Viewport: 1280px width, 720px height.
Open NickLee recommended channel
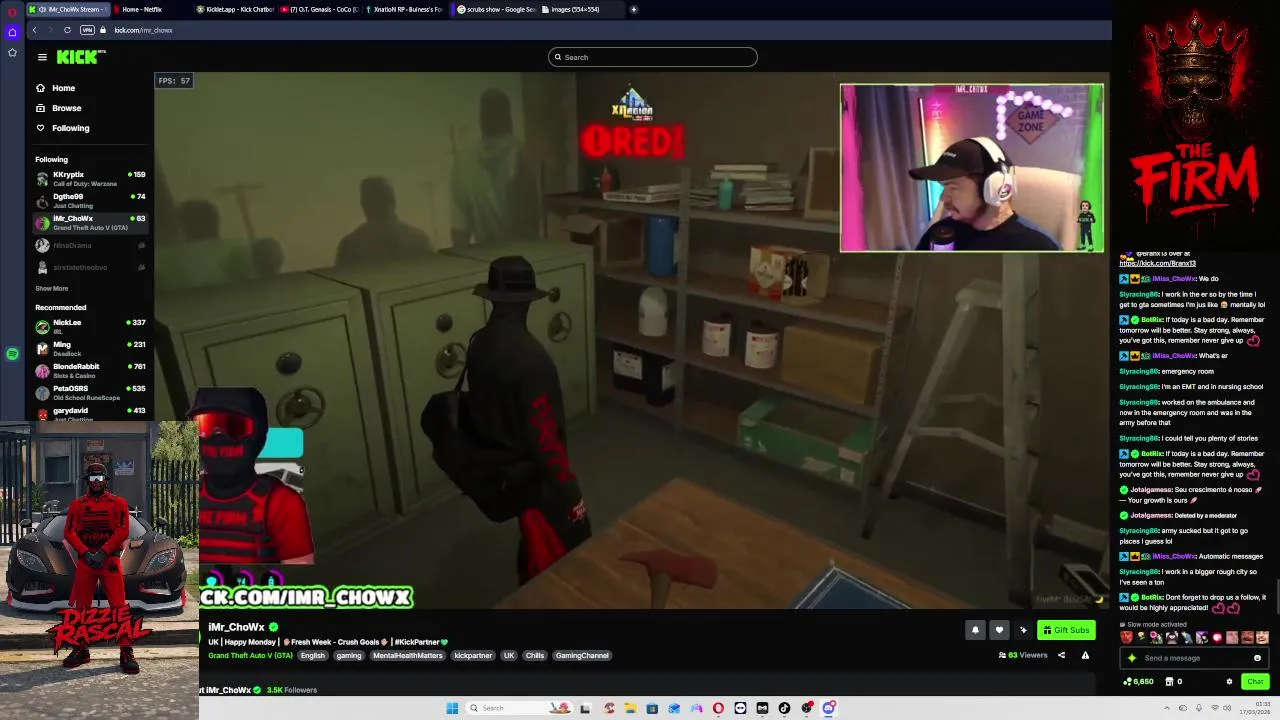point(90,326)
